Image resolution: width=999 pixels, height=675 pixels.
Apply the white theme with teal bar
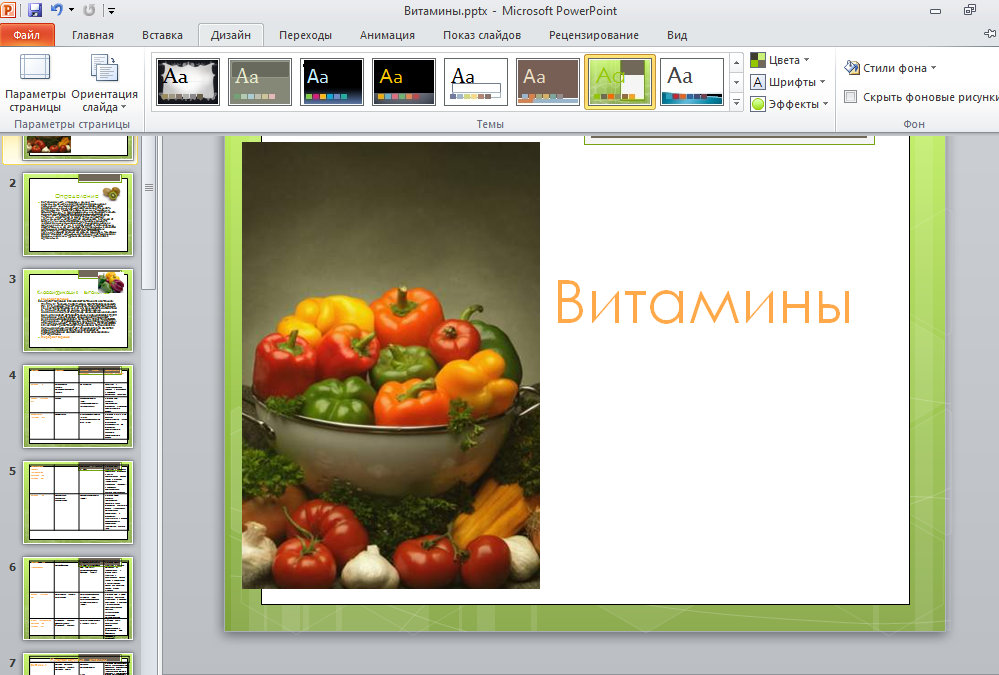(x=692, y=82)
